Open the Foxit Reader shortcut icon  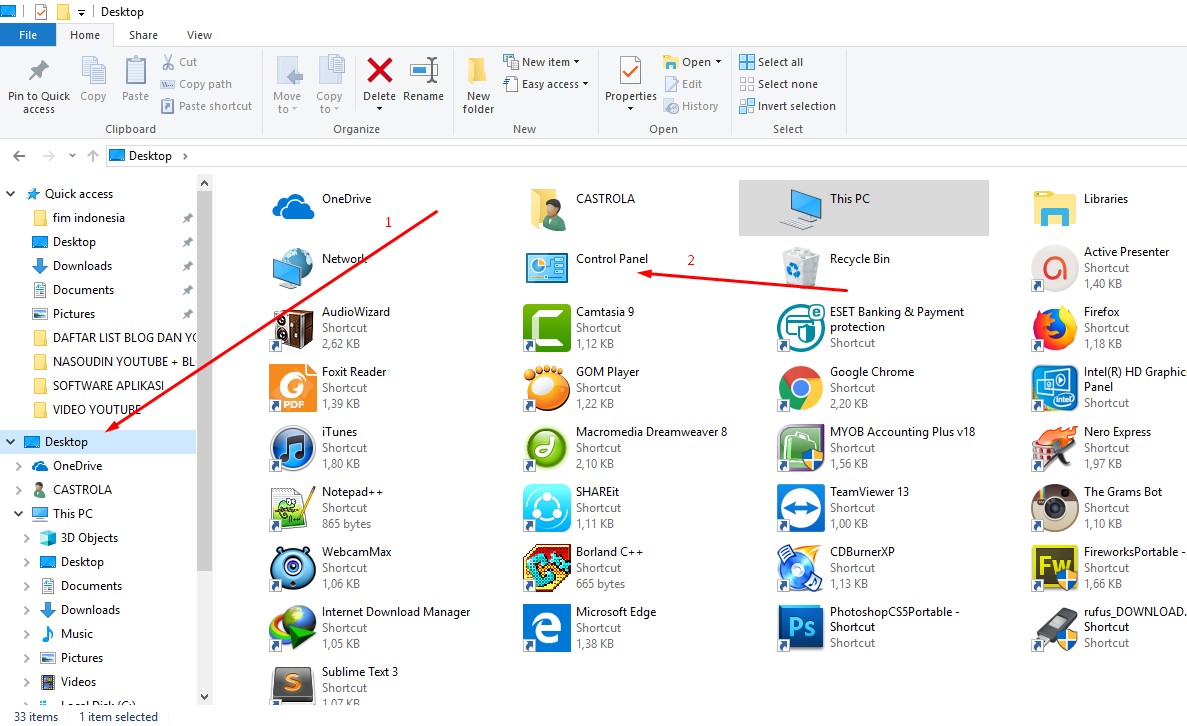click(x=293, y=388)
